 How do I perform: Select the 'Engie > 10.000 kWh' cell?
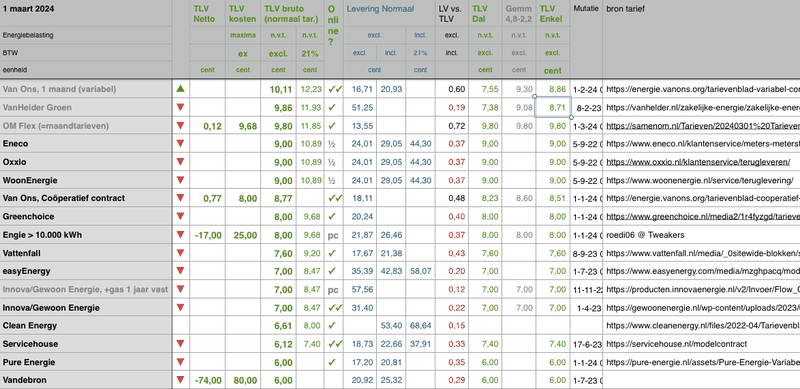point(86,235)
